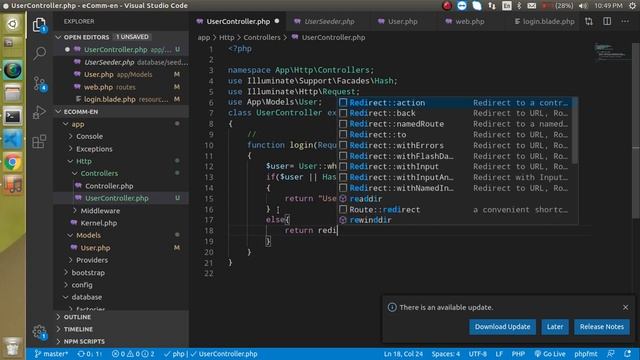Open the trash icon in the dock

[x=13, y=347]
